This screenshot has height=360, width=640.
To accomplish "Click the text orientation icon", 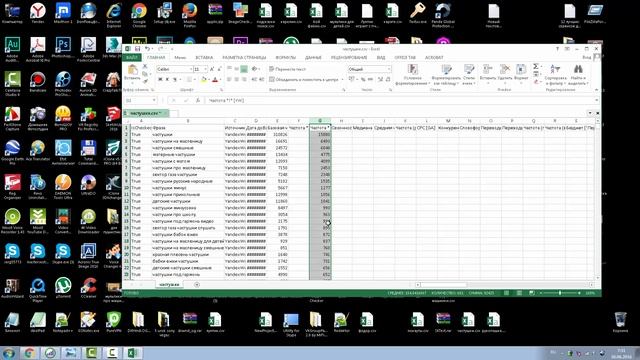I will pyautogui.click(x=254, y=69).
